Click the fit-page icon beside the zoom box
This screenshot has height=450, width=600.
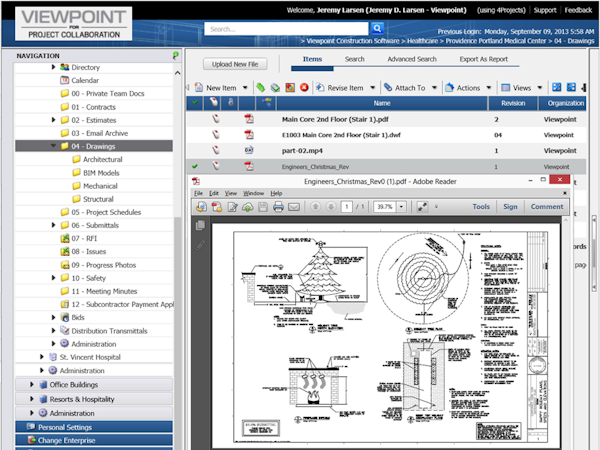[423, 207]
